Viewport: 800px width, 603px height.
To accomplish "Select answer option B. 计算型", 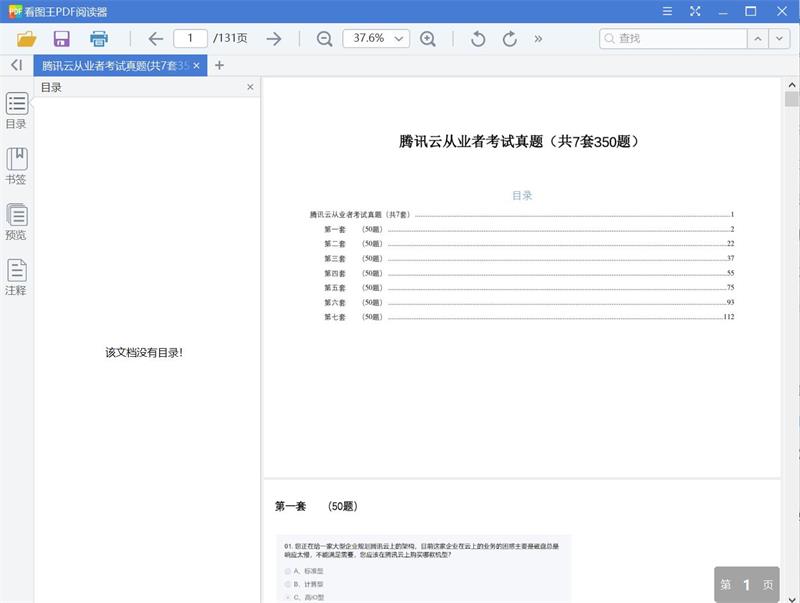I will click(x=305, y=584).
